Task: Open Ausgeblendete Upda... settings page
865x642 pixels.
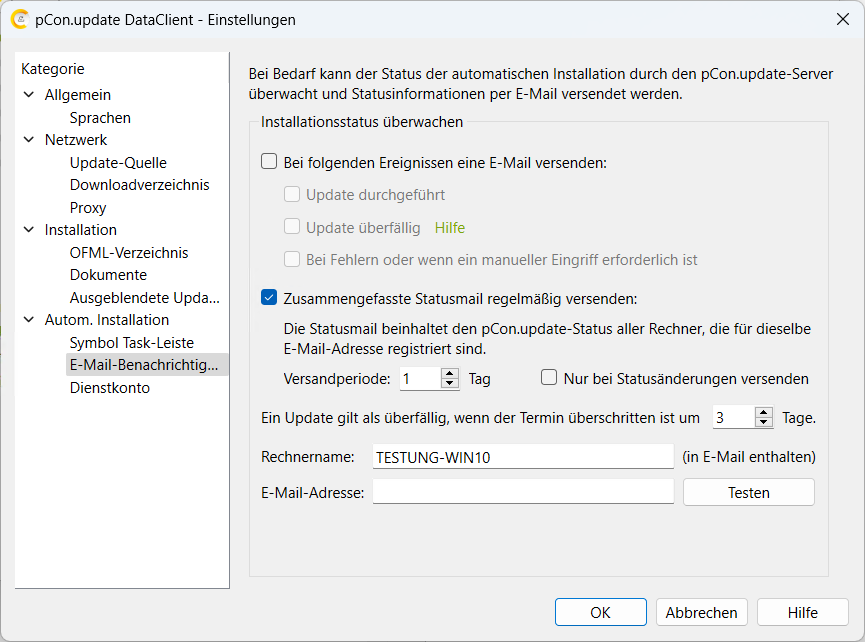Action: click(x=145, y=298)
